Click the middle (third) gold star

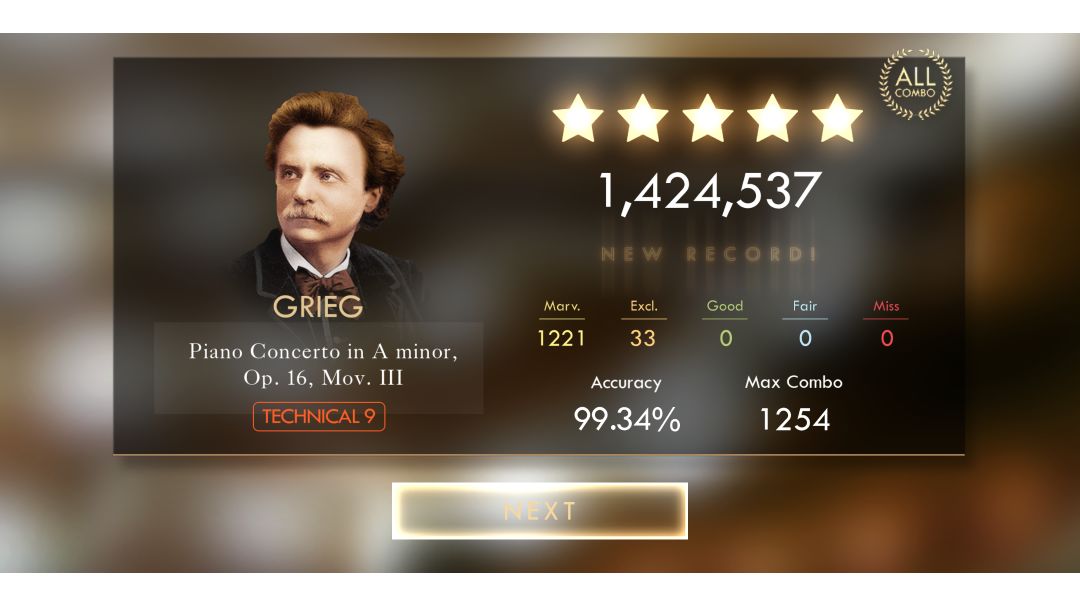(707, 118)
